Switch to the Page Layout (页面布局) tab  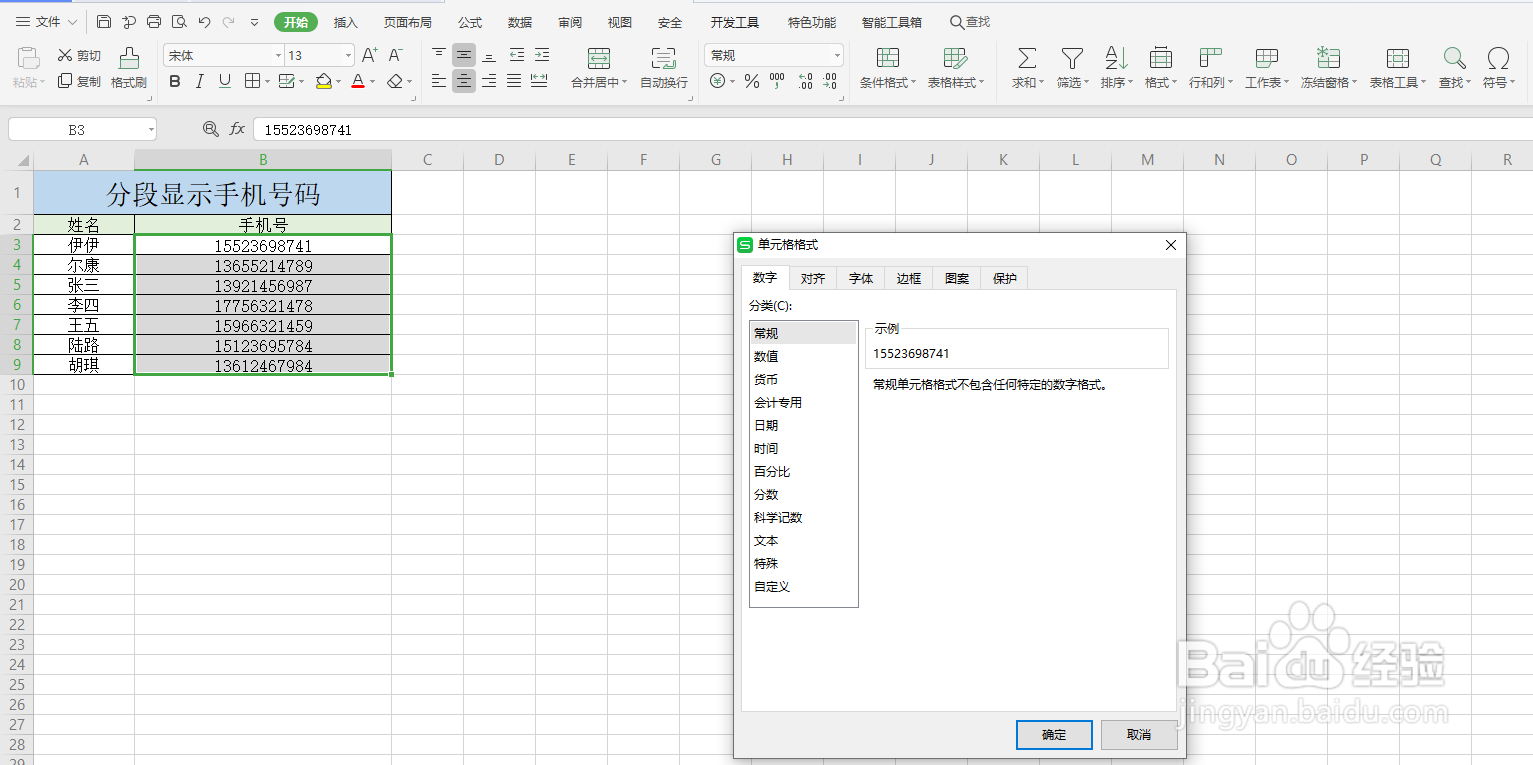(408, 22)
